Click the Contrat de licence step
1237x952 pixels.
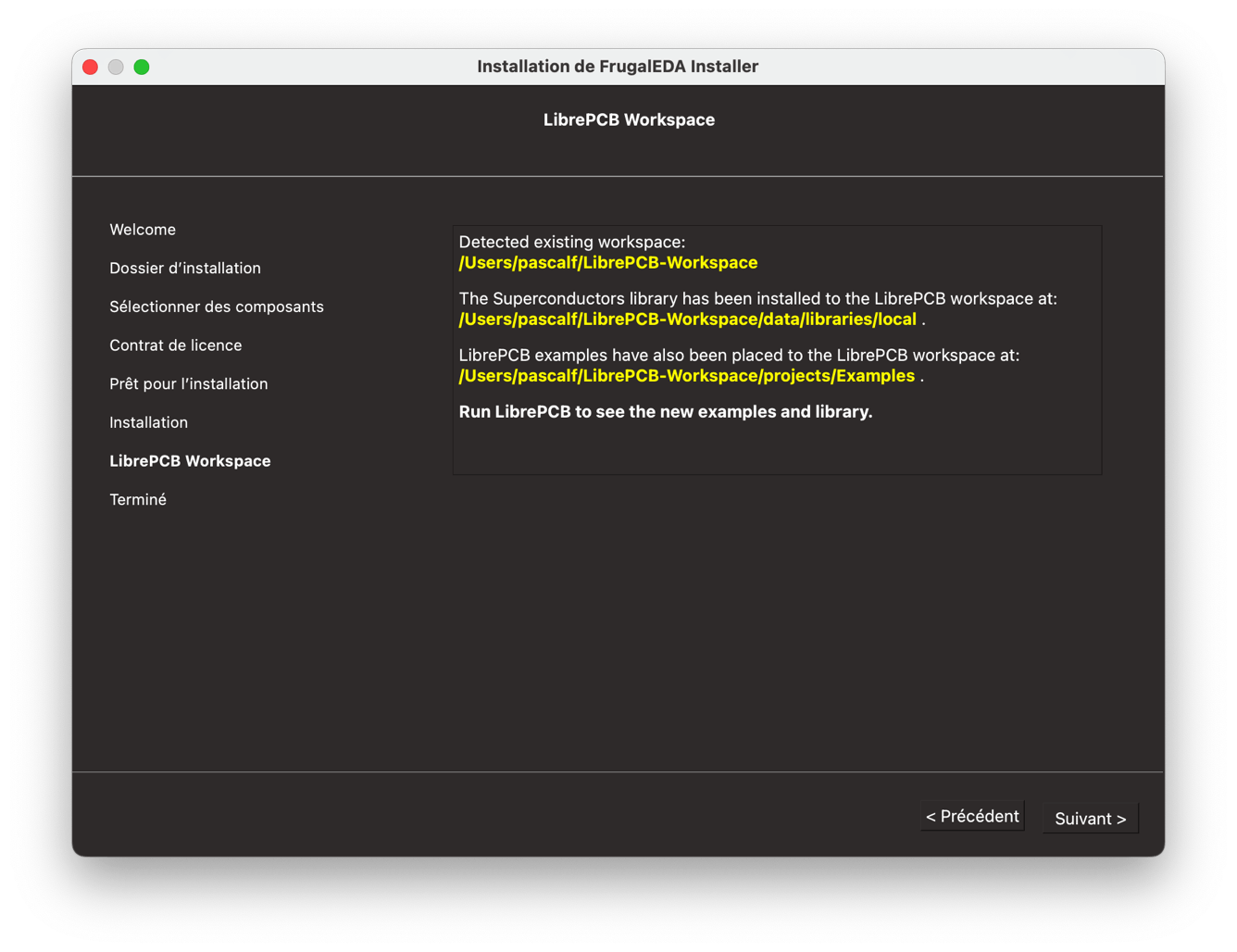click(x=176, y=345)
